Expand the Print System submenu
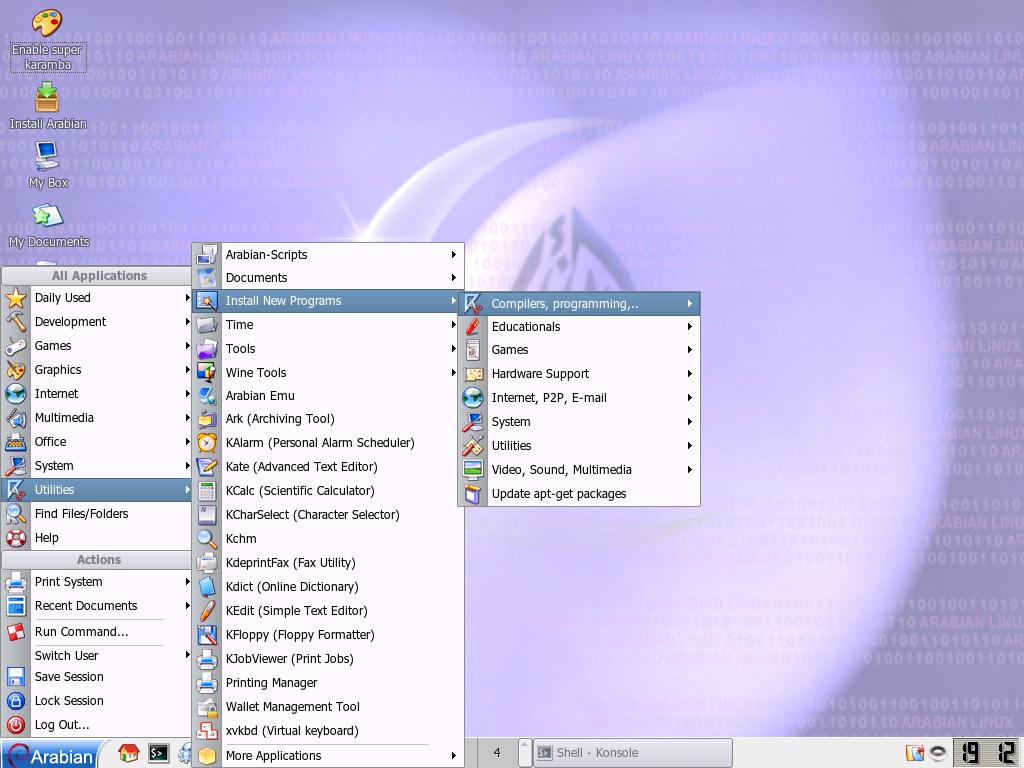Image resolution: width=1024 pixels, height=768 pixels. tap(97, 582)
